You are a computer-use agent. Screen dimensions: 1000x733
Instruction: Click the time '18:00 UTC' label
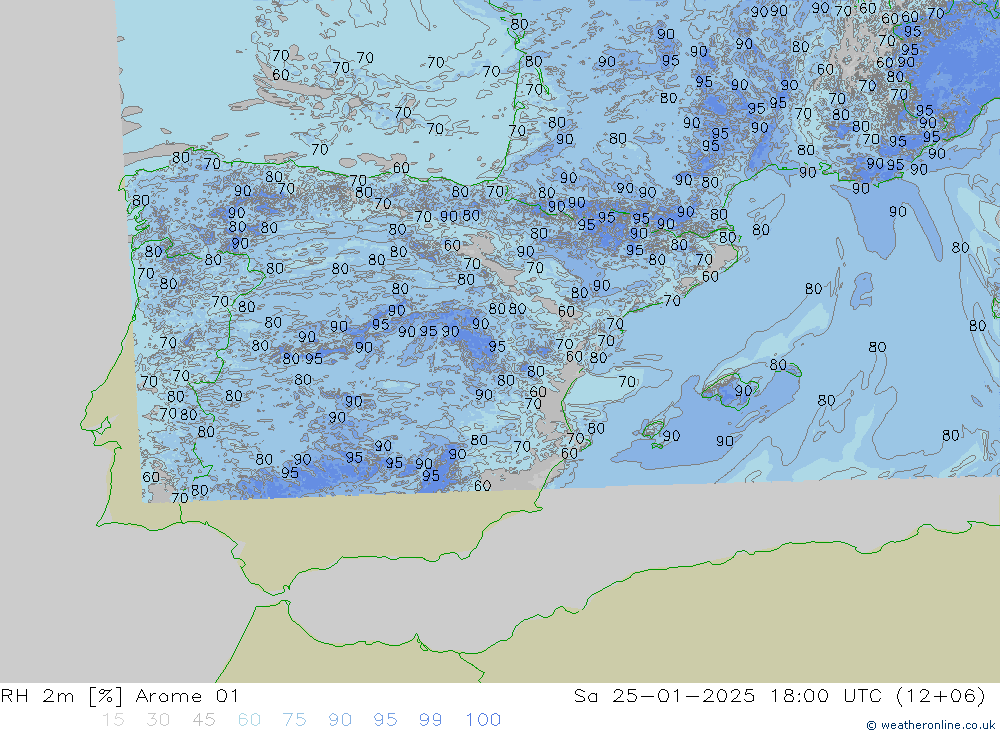[x=825, y=696]
